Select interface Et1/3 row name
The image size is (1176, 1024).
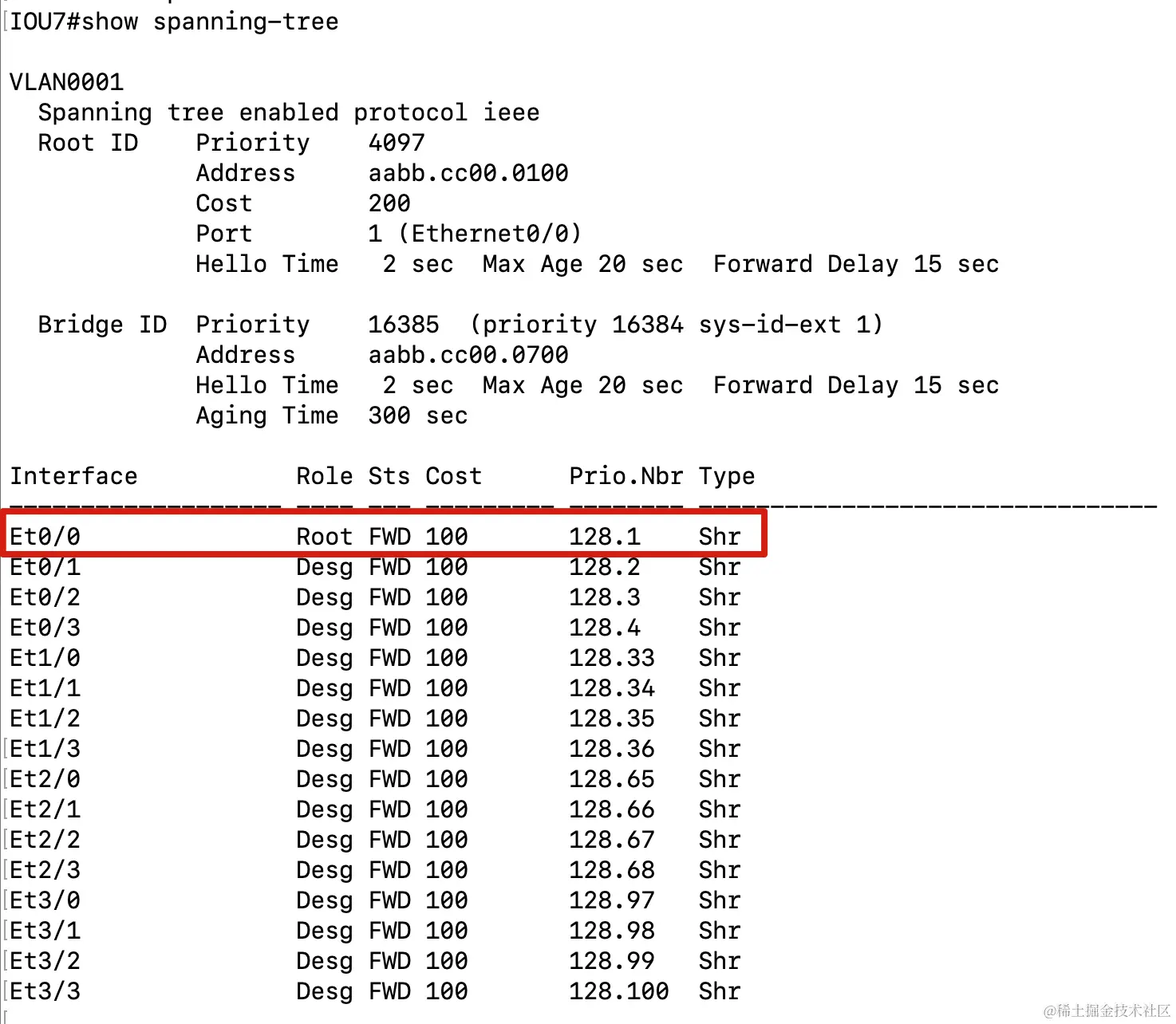pos(45,749)
